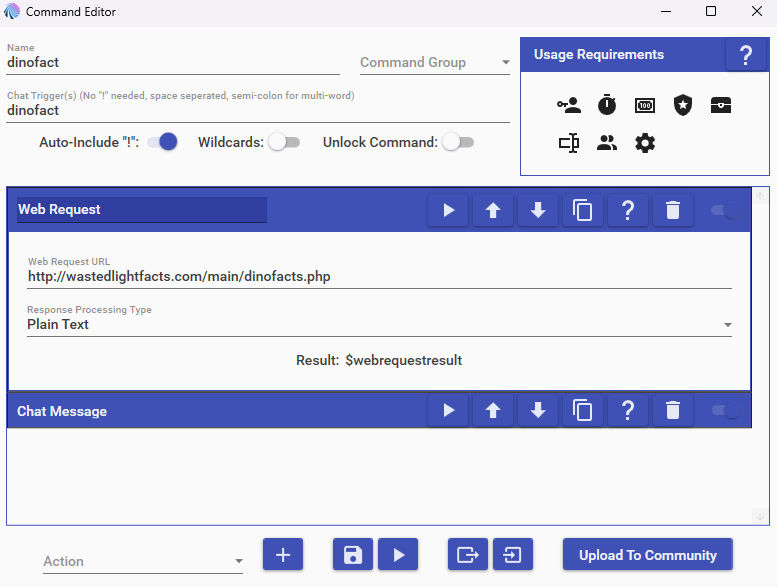777x587 pixels.
Task: Open the Action type dropdown
Action: pos(143,562)
